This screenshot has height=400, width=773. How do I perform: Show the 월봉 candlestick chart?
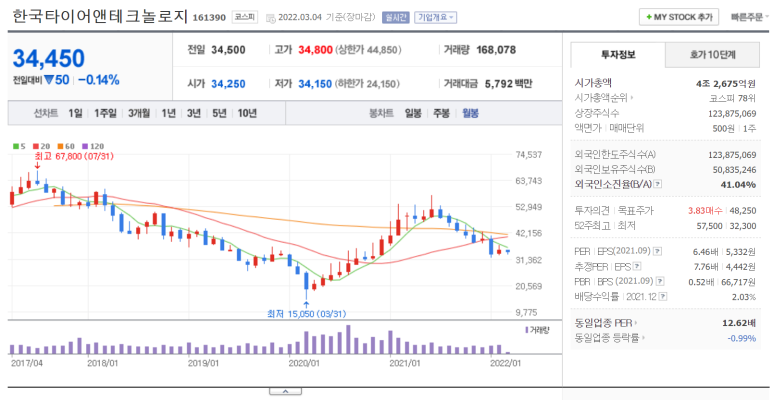[x=470, y=113]
